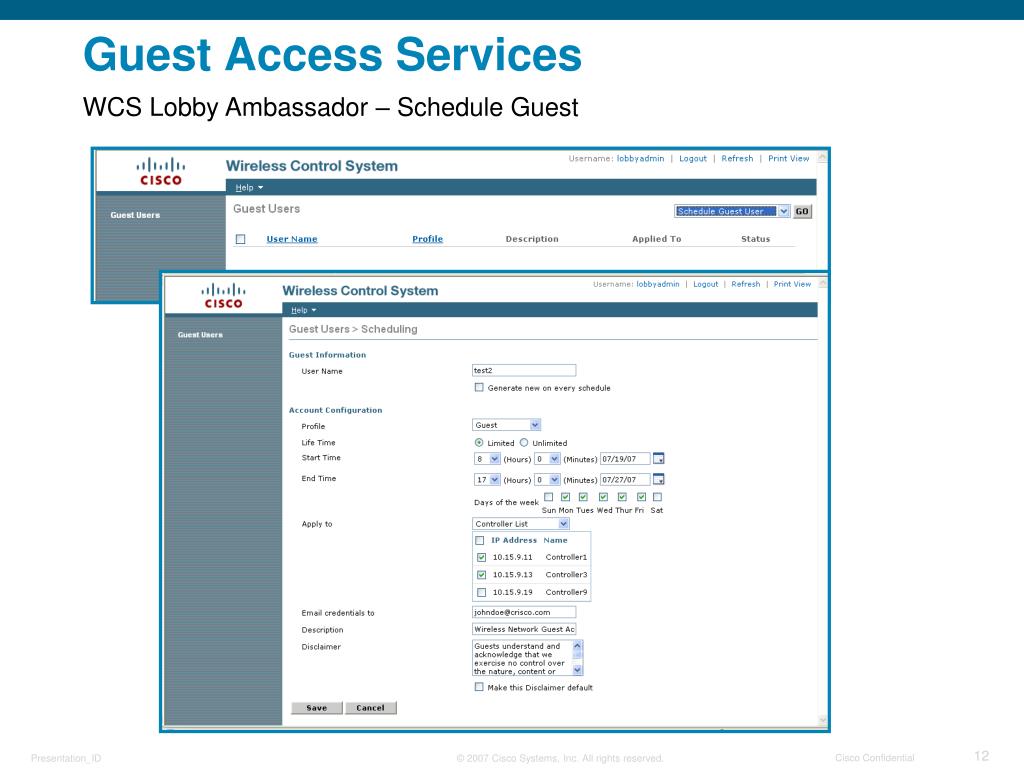
Task: Open the End Time calendar picker icon
Action: point(658,479)
